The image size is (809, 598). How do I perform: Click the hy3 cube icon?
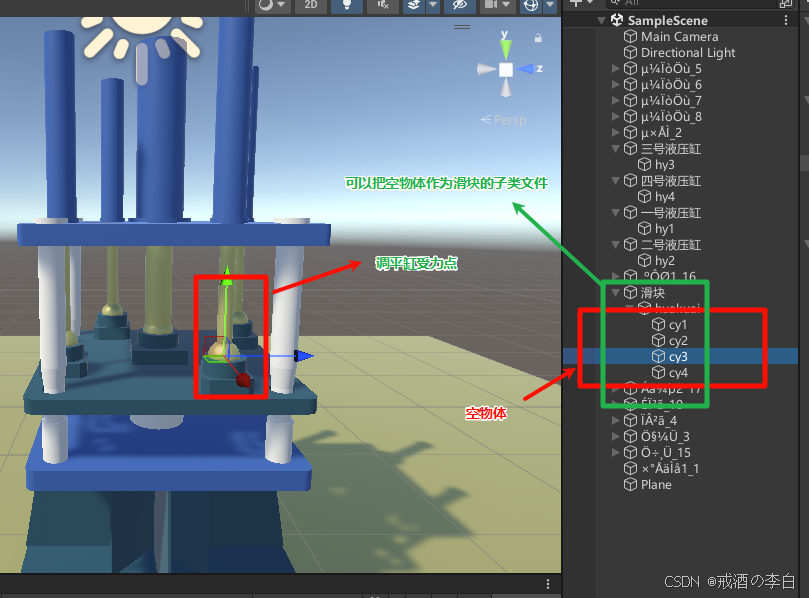tap(644, 164)
